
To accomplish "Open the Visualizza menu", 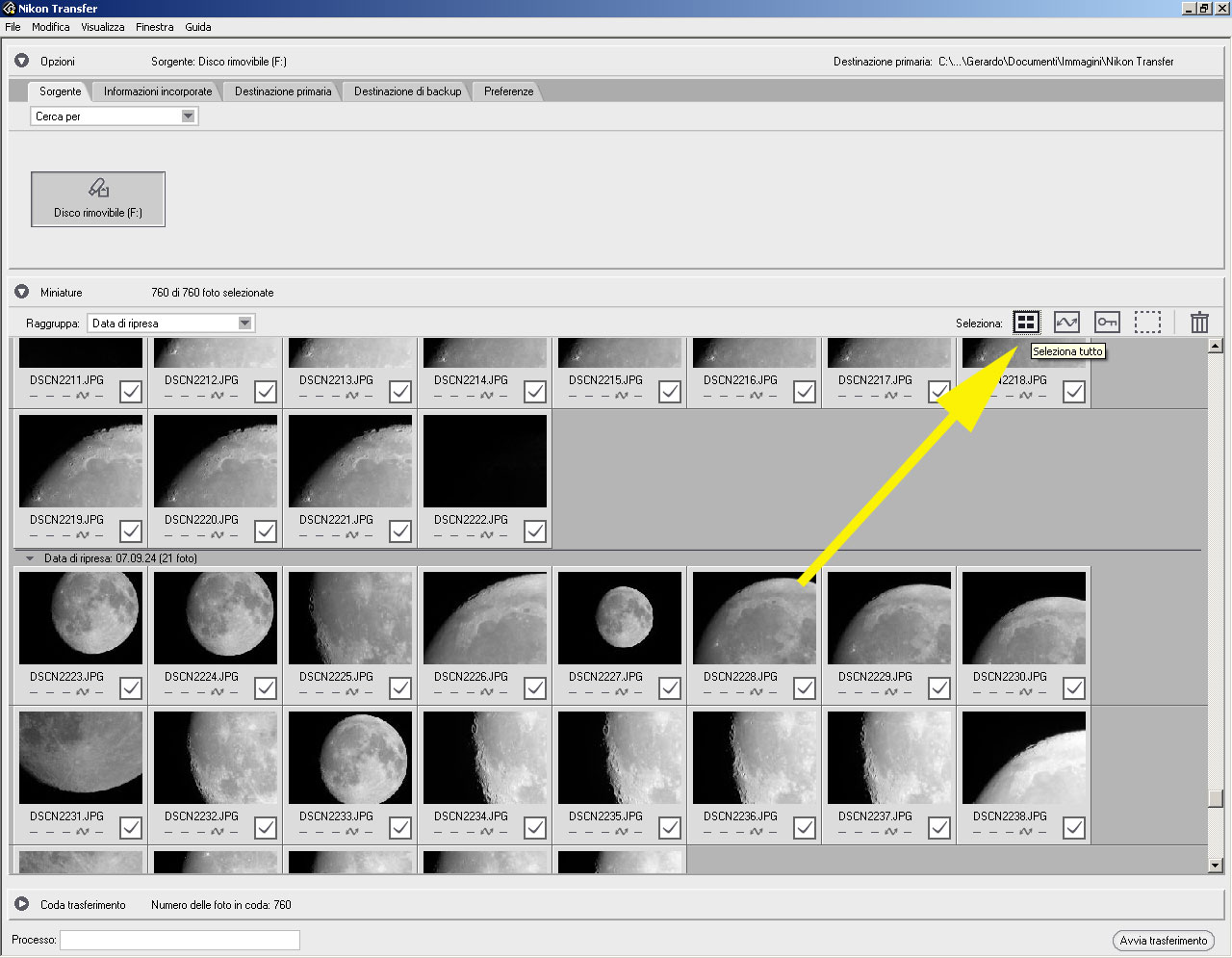I will point(102,27).
